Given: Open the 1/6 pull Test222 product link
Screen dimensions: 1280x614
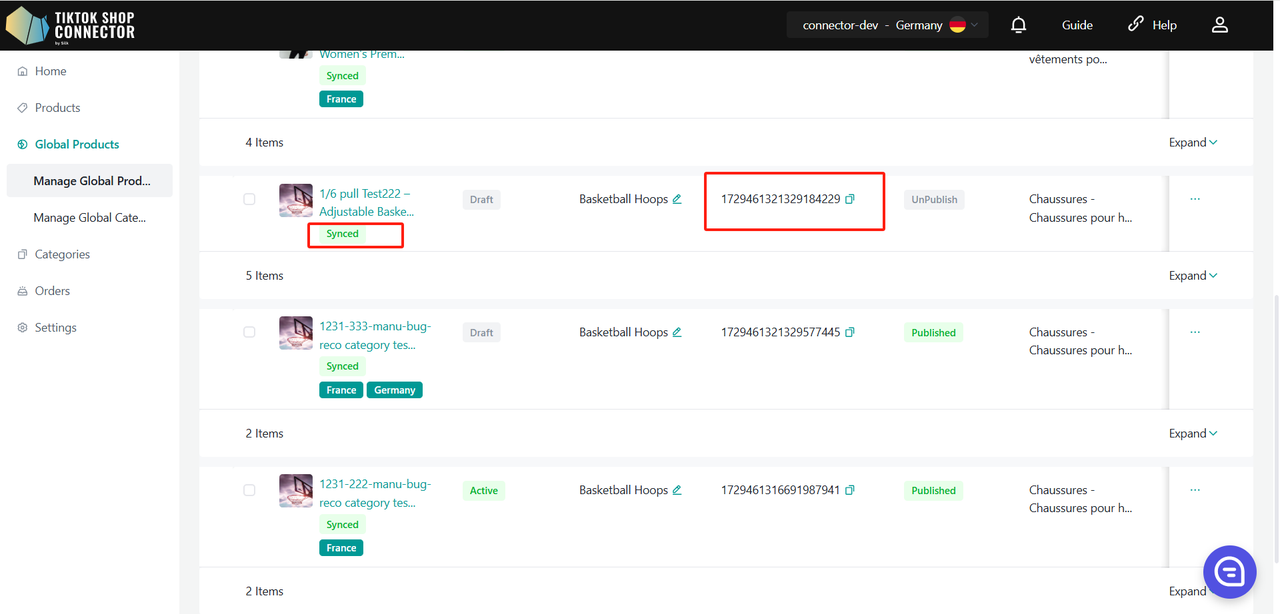Looking at the screenshot, I should coord(366,202).
